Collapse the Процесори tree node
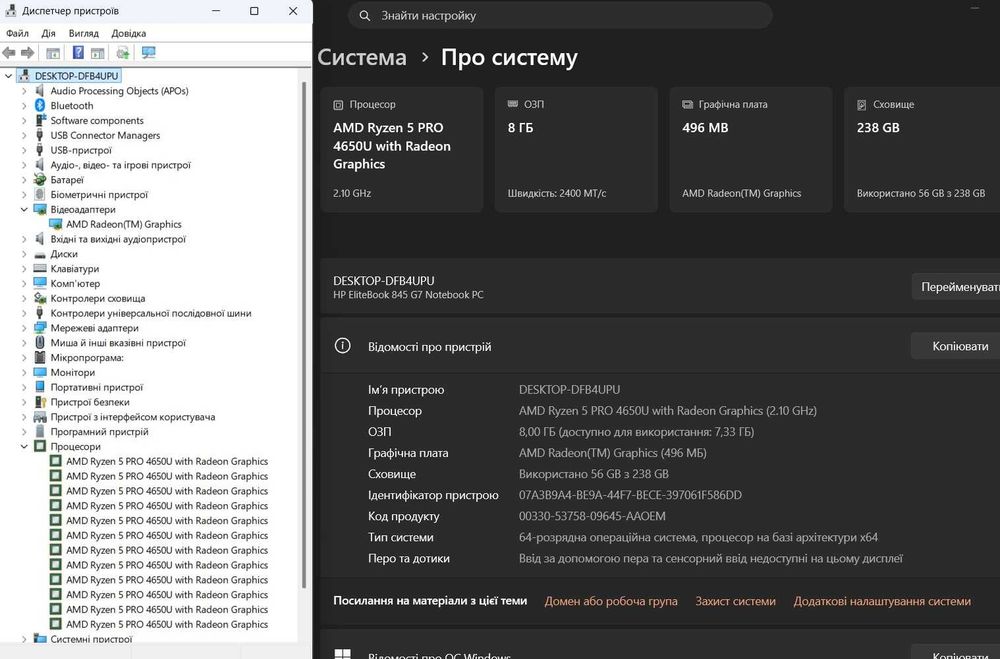1000x659 pixels. point(24,447)
